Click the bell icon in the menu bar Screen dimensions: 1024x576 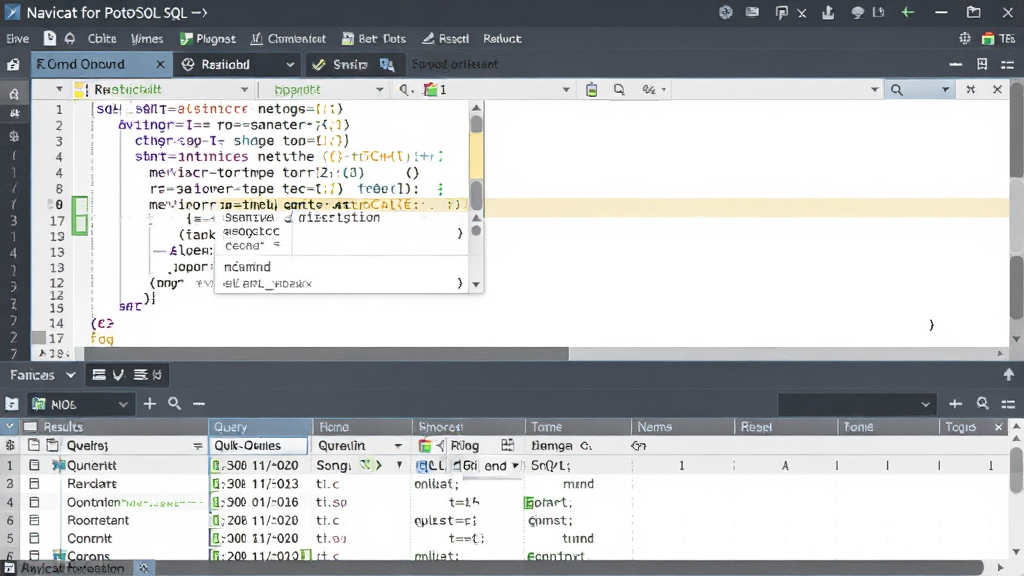click(70, 39)
